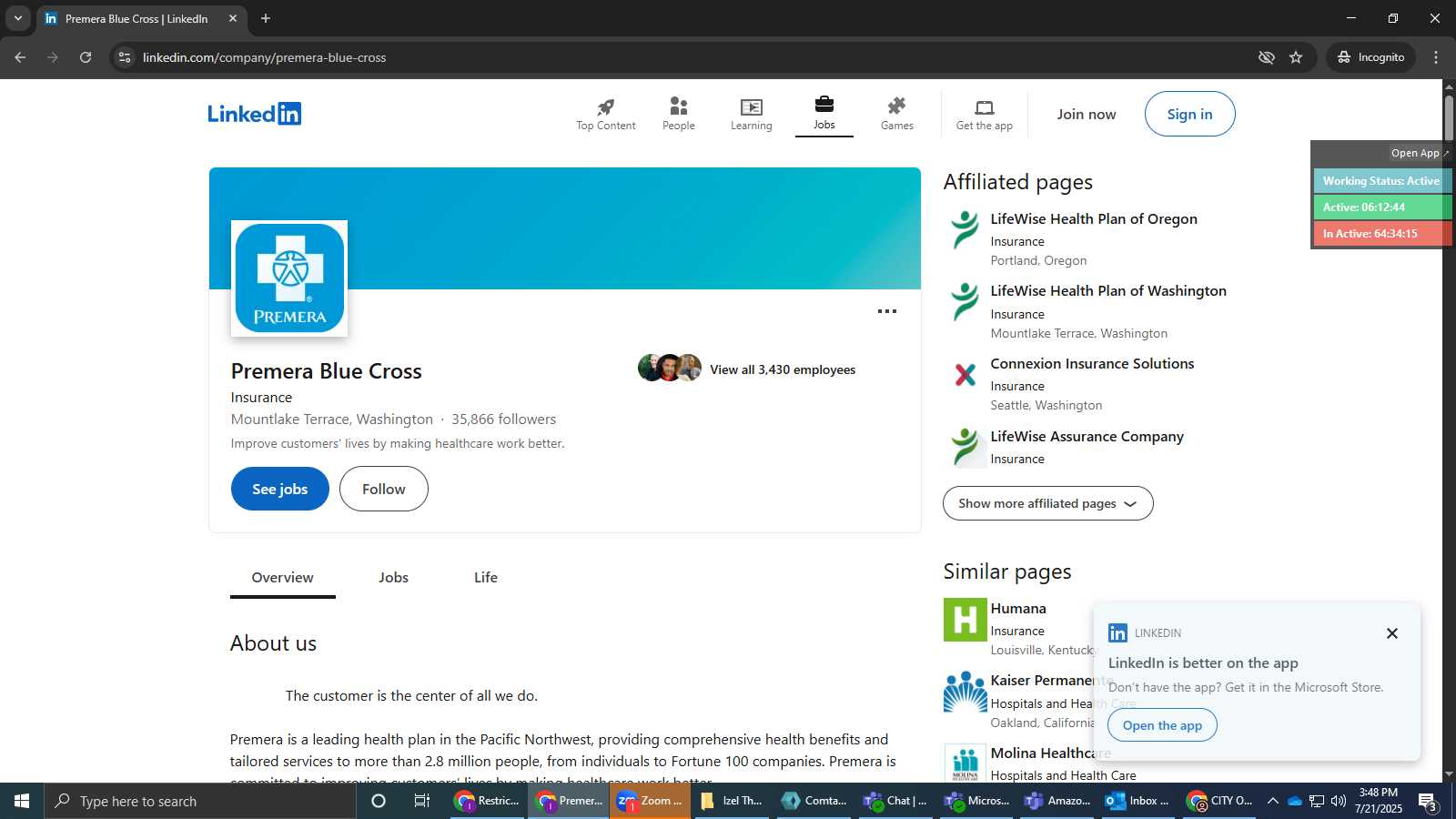This screenshot has height=819, width=1456.
Task: Open the three-dot more options menu
Action: click(886, 311)
